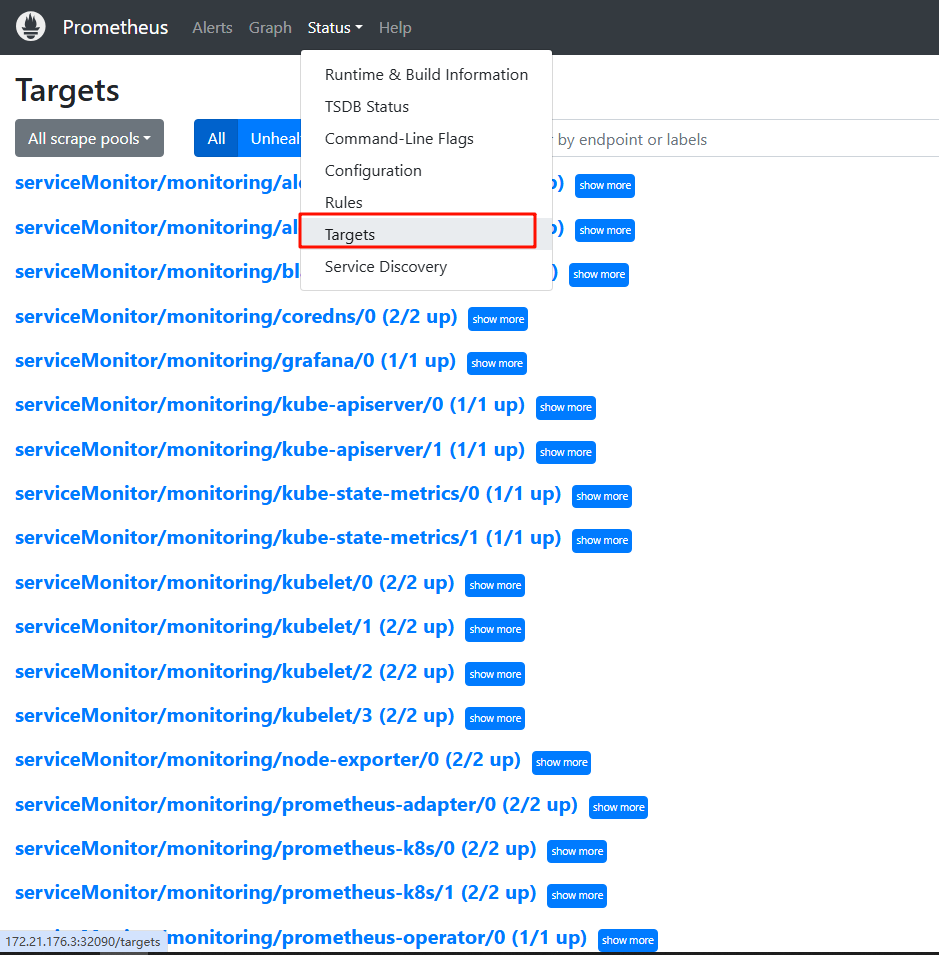Show more for prometheus-k8s/1

[x=577, y=895]
